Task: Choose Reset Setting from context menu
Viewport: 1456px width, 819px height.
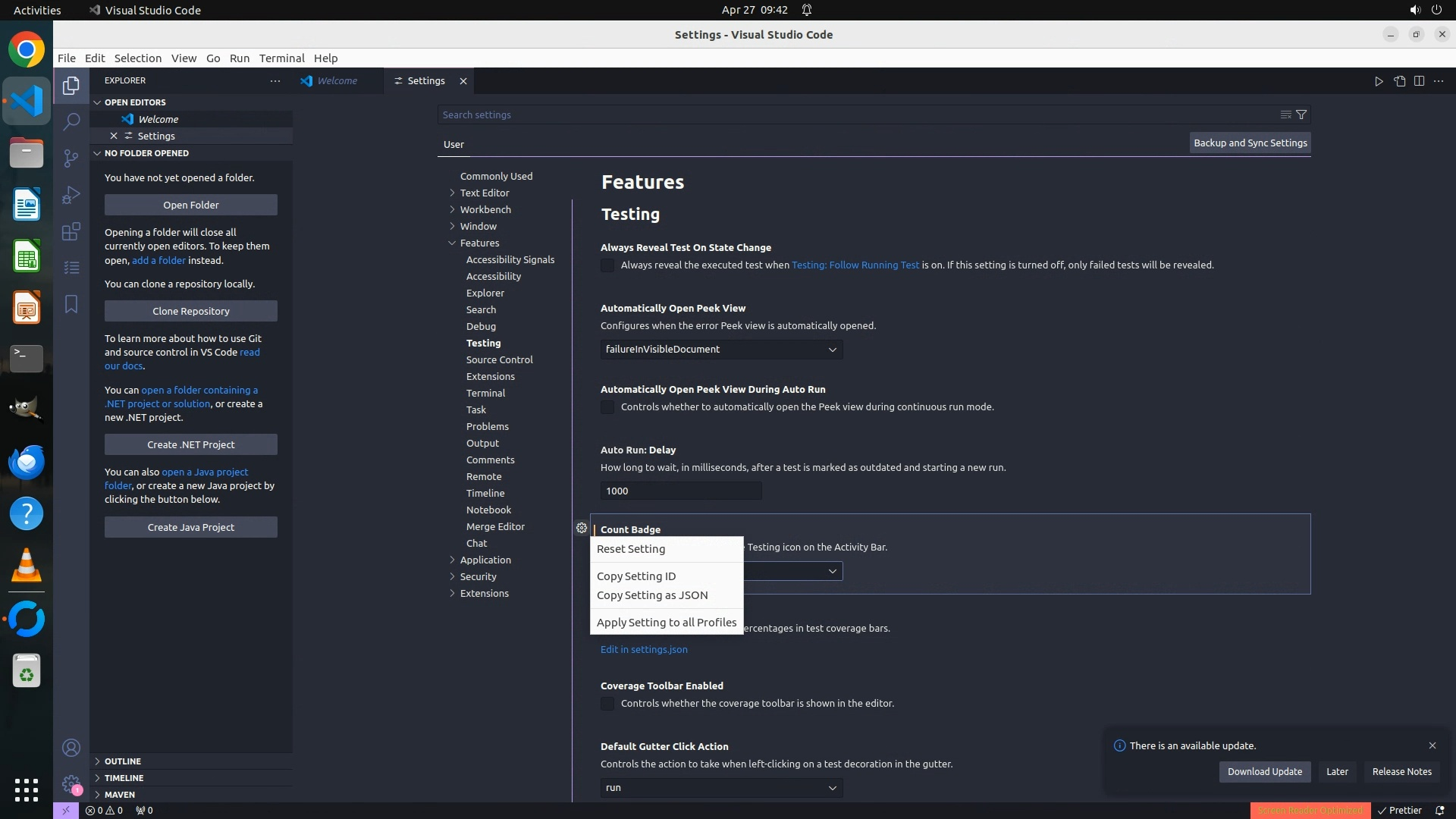Action: click(631, 549)
